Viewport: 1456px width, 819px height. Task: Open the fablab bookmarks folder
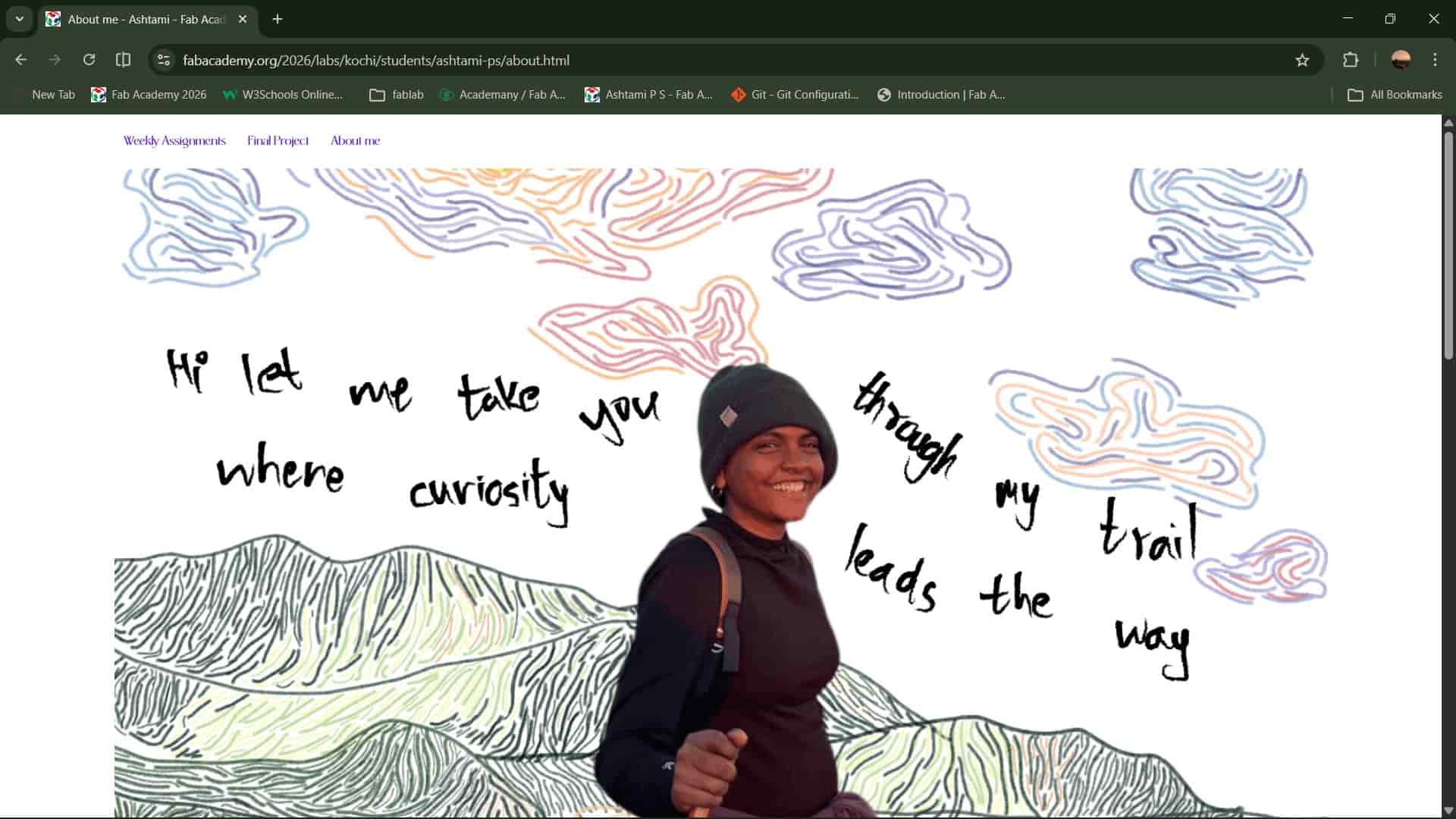point(397,95)
